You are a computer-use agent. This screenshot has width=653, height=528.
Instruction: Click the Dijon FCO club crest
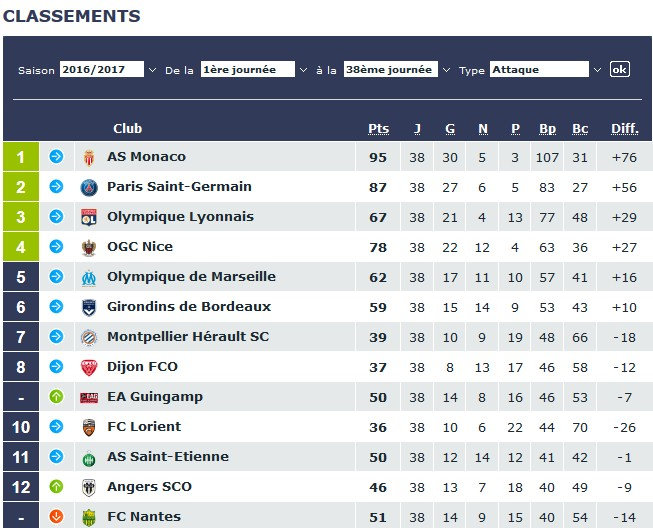click(x=89, y=367)
